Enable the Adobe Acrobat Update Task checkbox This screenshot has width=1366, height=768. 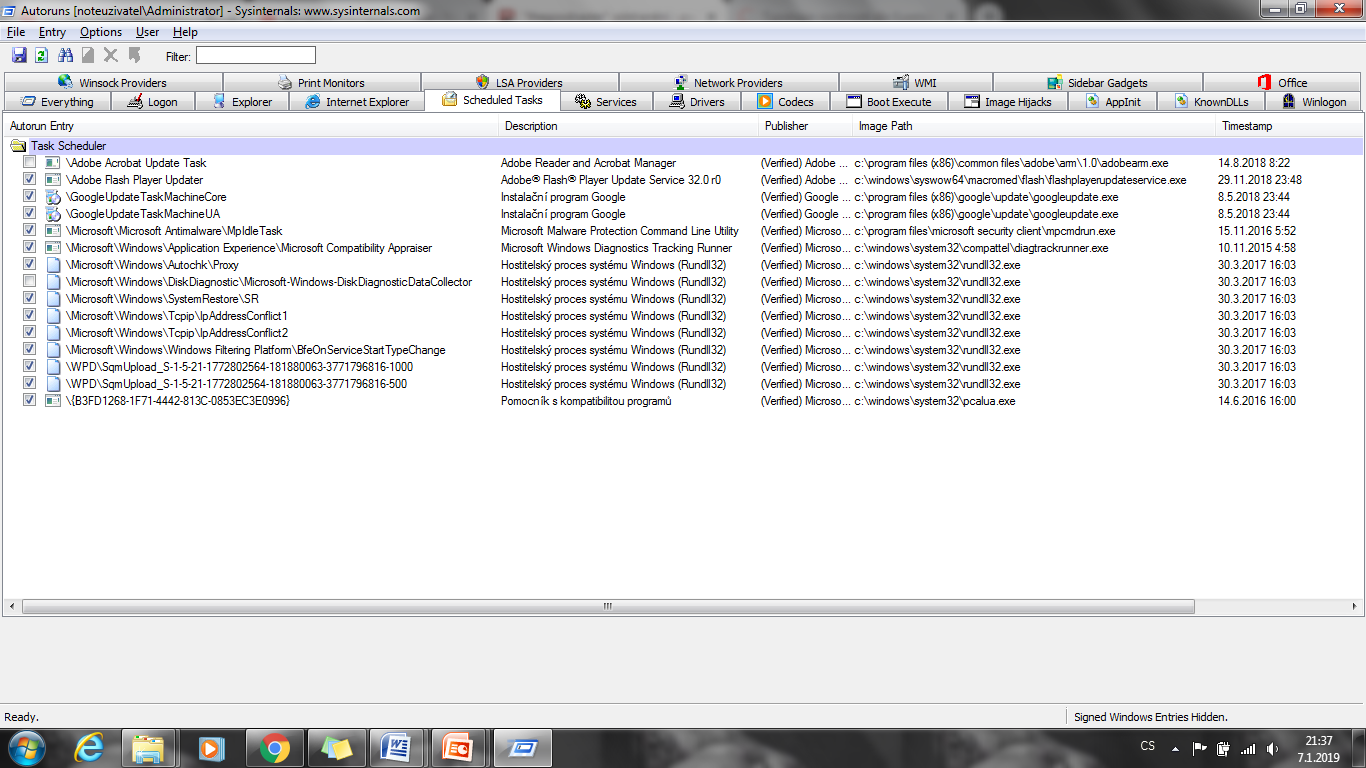point(30,163)
